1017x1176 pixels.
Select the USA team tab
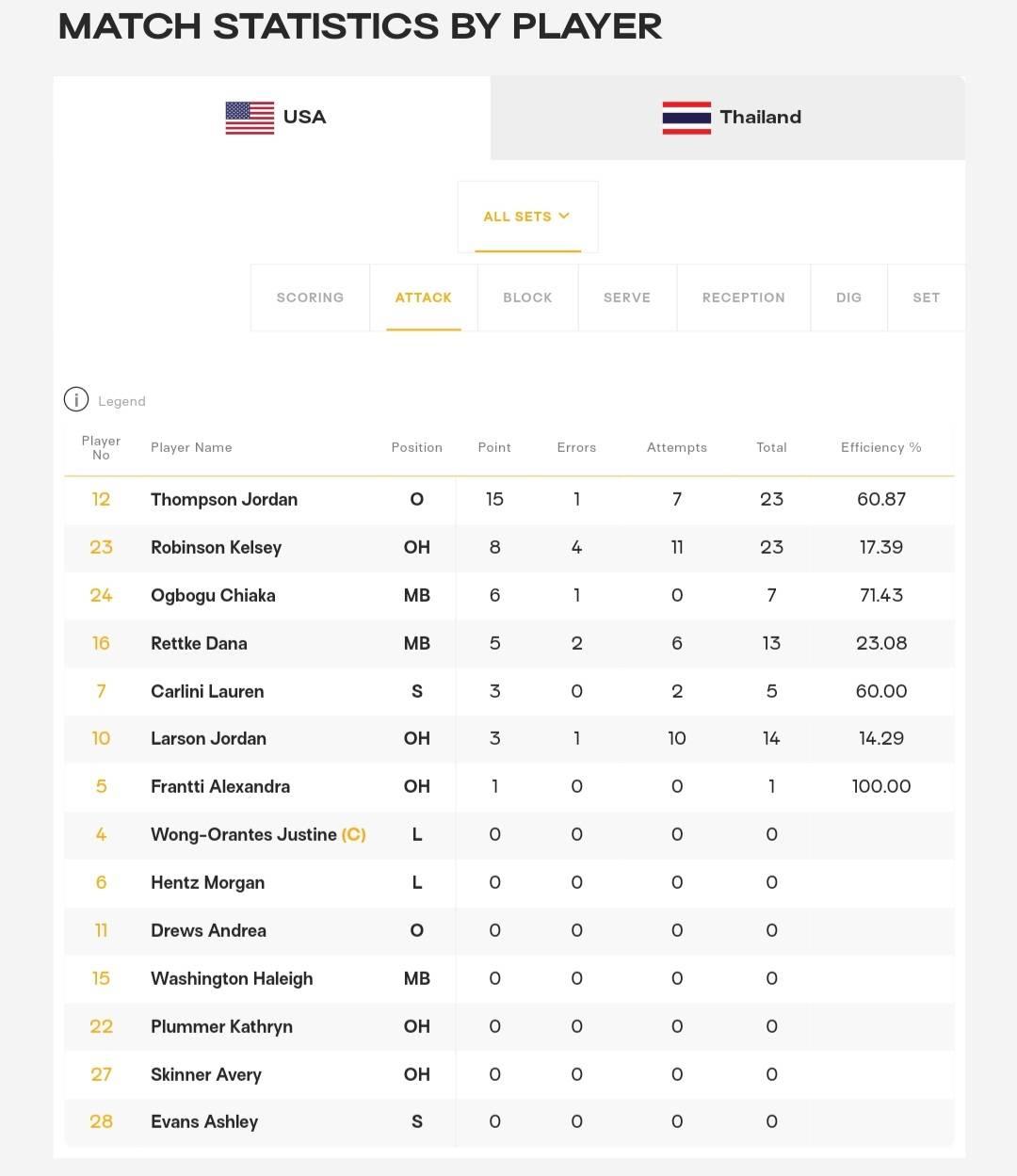[x=272, y=118]
